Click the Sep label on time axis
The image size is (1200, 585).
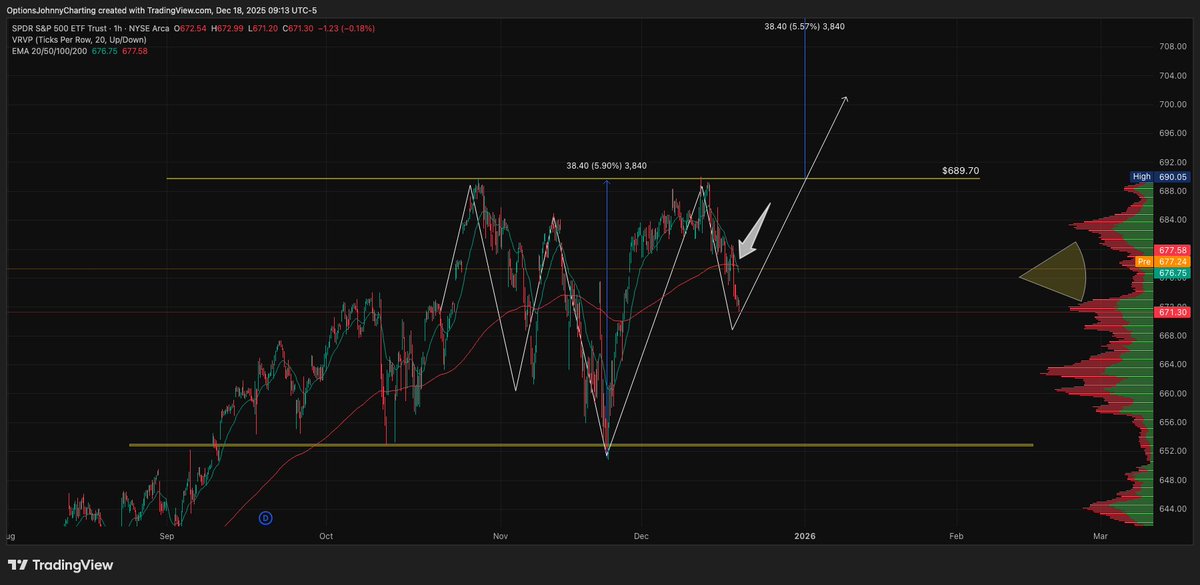pyautogui.click(x=167, y=536)
